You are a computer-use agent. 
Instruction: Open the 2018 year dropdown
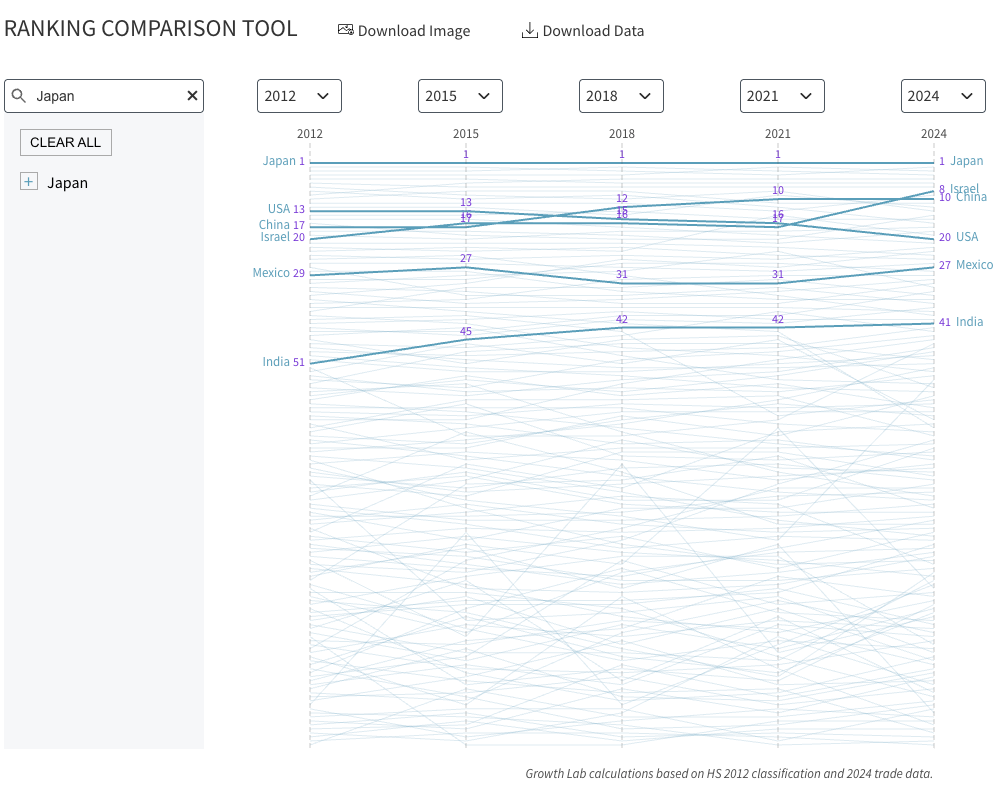click(621, 96)
